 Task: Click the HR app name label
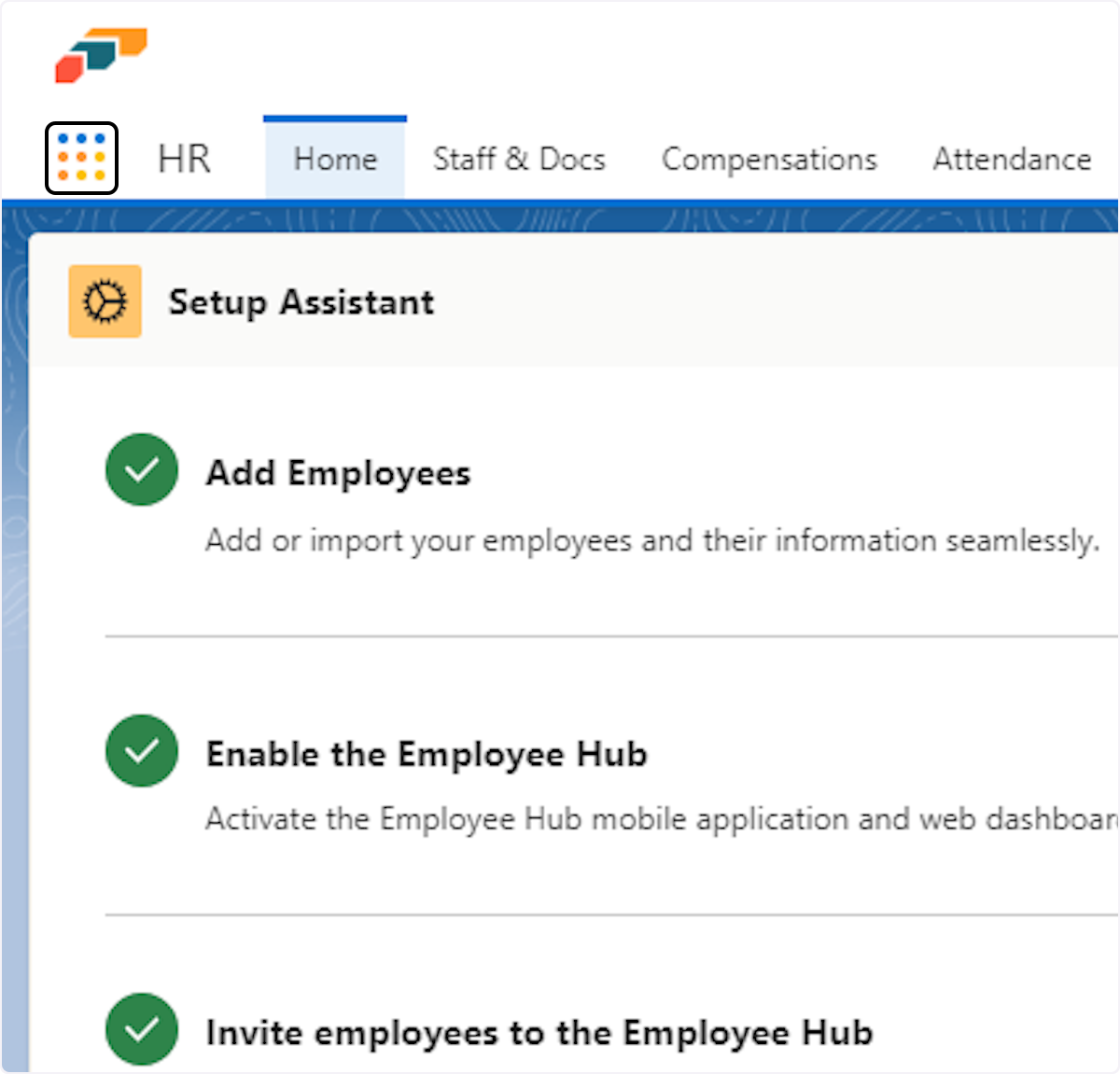184,159
